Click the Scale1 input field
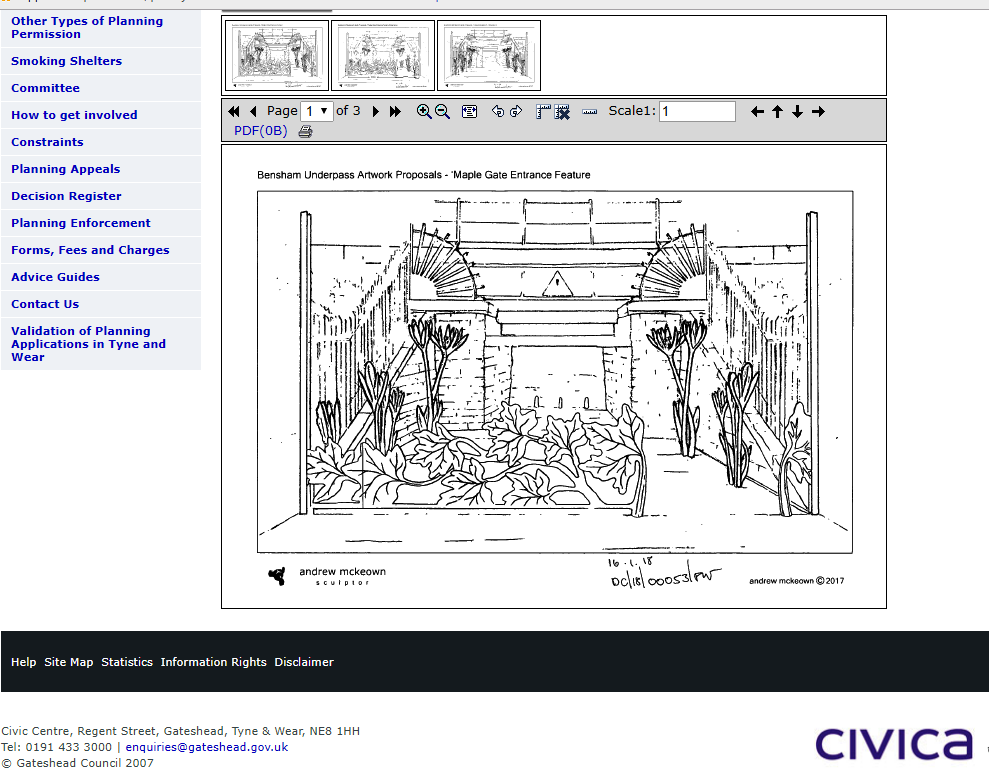The height and width of the screenshot is (768, 989). (697, 112)
